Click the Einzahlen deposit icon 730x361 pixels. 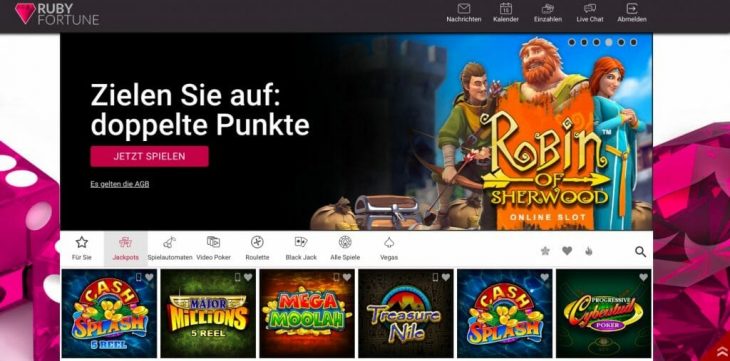pos(548,9)
